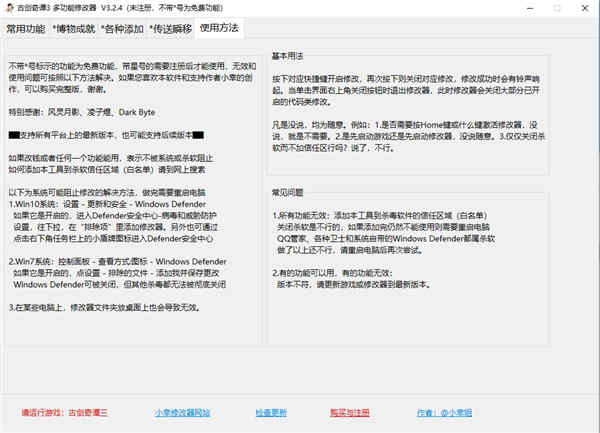
Task: Click the 作者: @小幸姐 link
Action: [x=444, y=413]
